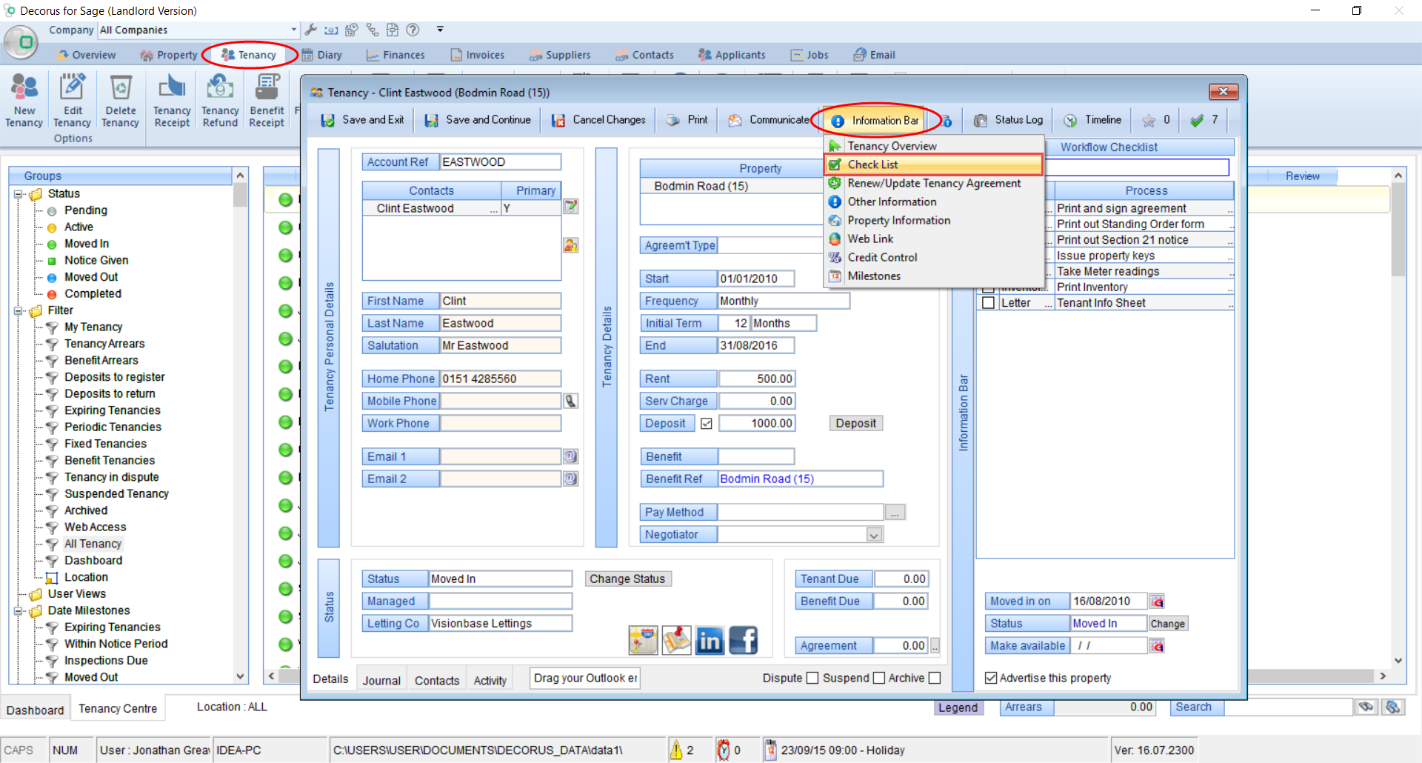Launch the Tenancy Refund tool
The image size is (1422, 763).
(220, 101)
